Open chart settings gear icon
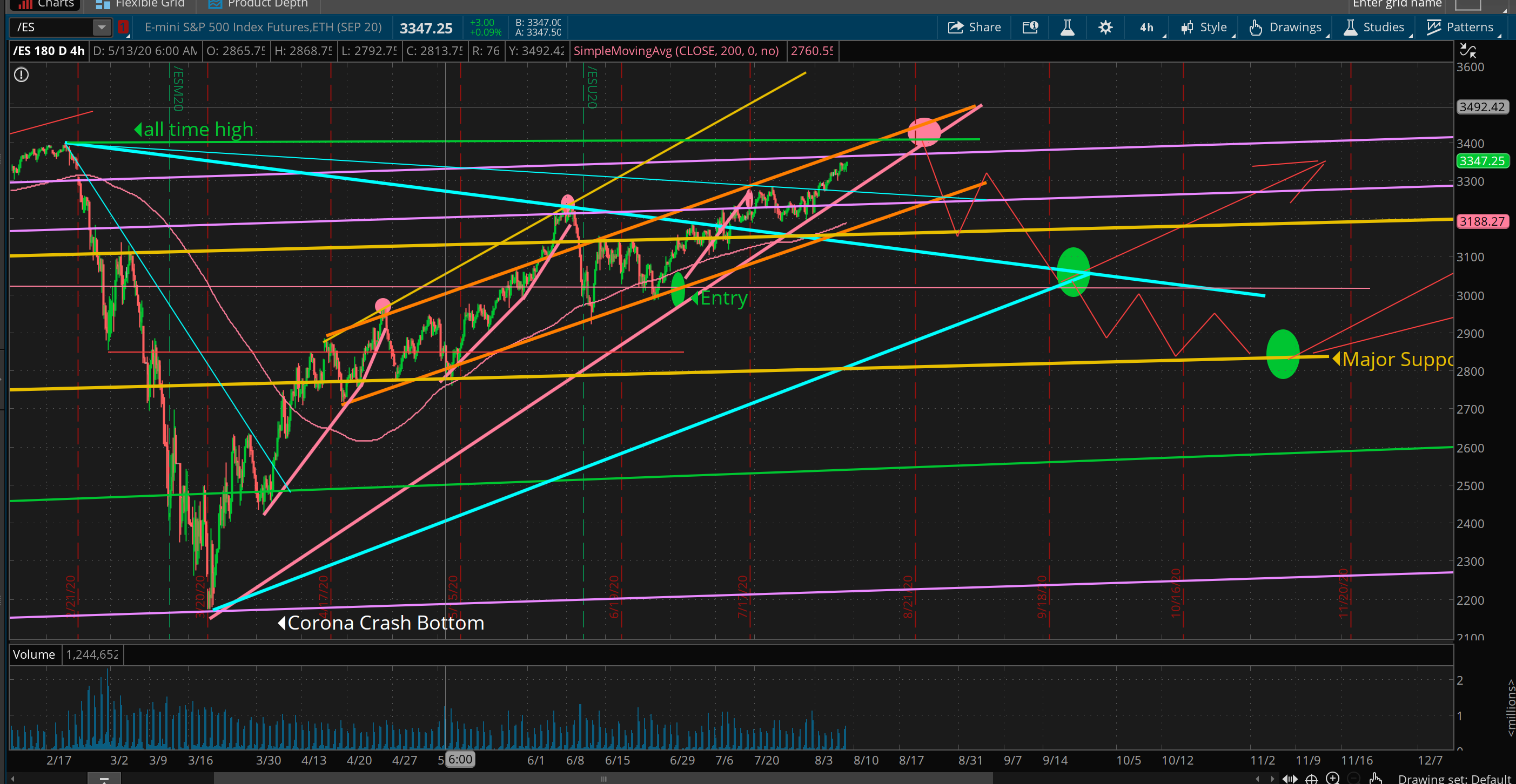 1105,27
